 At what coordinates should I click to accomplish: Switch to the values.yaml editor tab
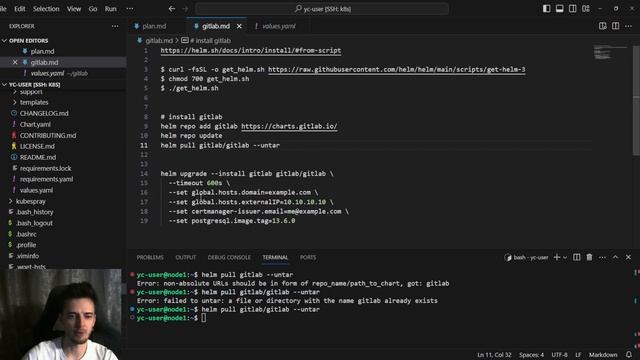point(279,26)
